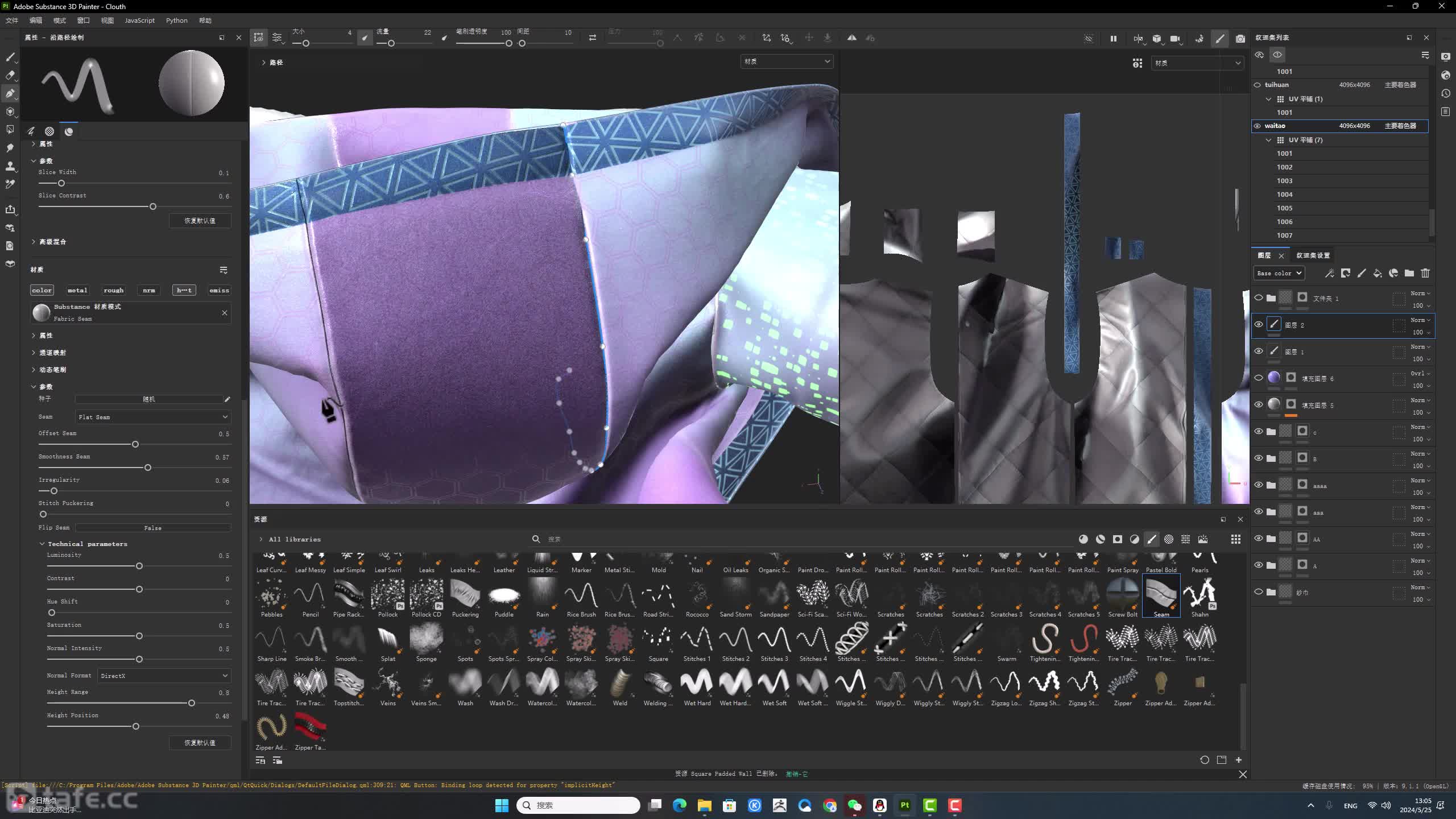Open the 编辑 menu
1456x819 pixels.
(36, 20)
